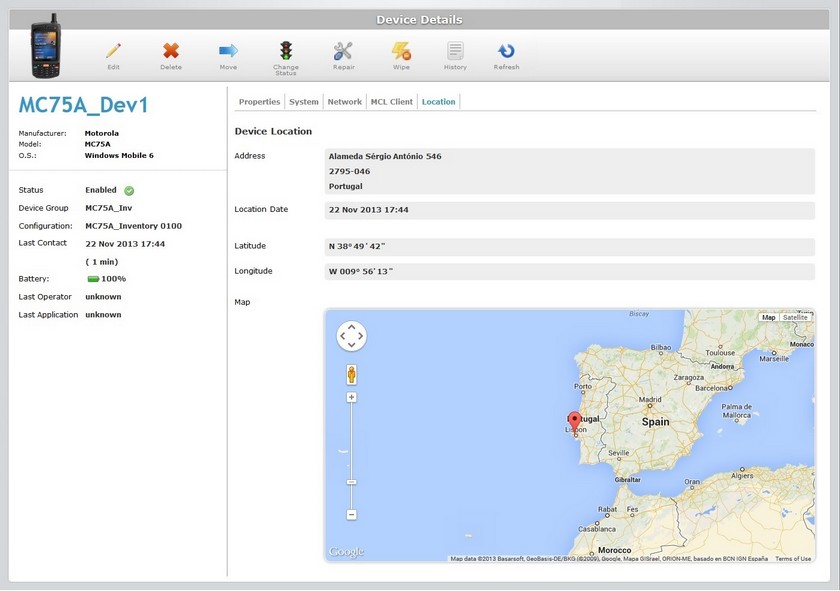
Task: Switch to the Properties tab
Action: pos(259,102)
